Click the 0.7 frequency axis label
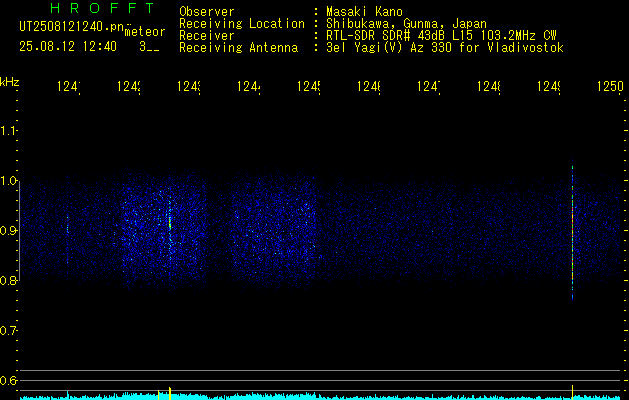The height and width of the screenshot is (400, 629). coord(9,331)
